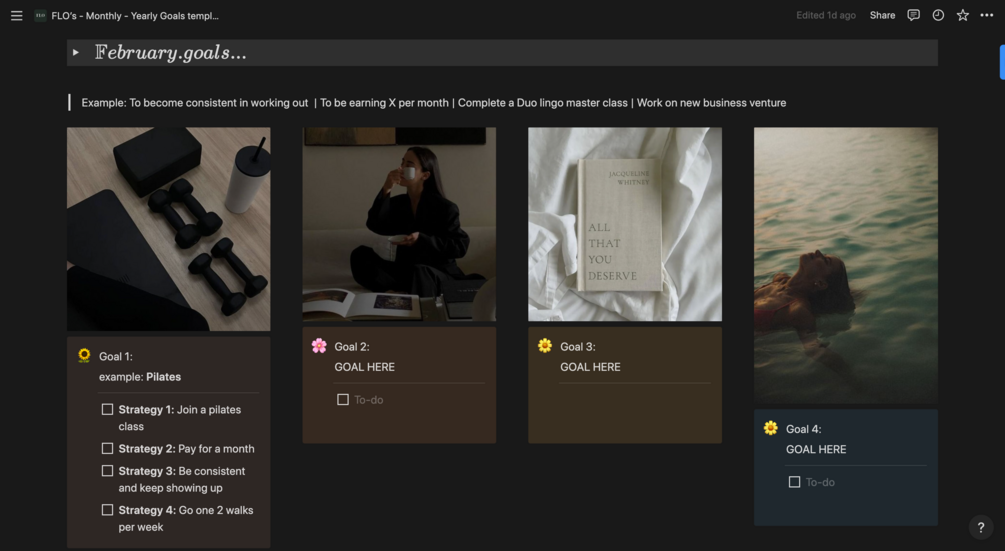Check Strategy 2 Pay for a month
The width and height of the screenshot is (1005, 551).
pyautogui.click(x=107, y=448)
